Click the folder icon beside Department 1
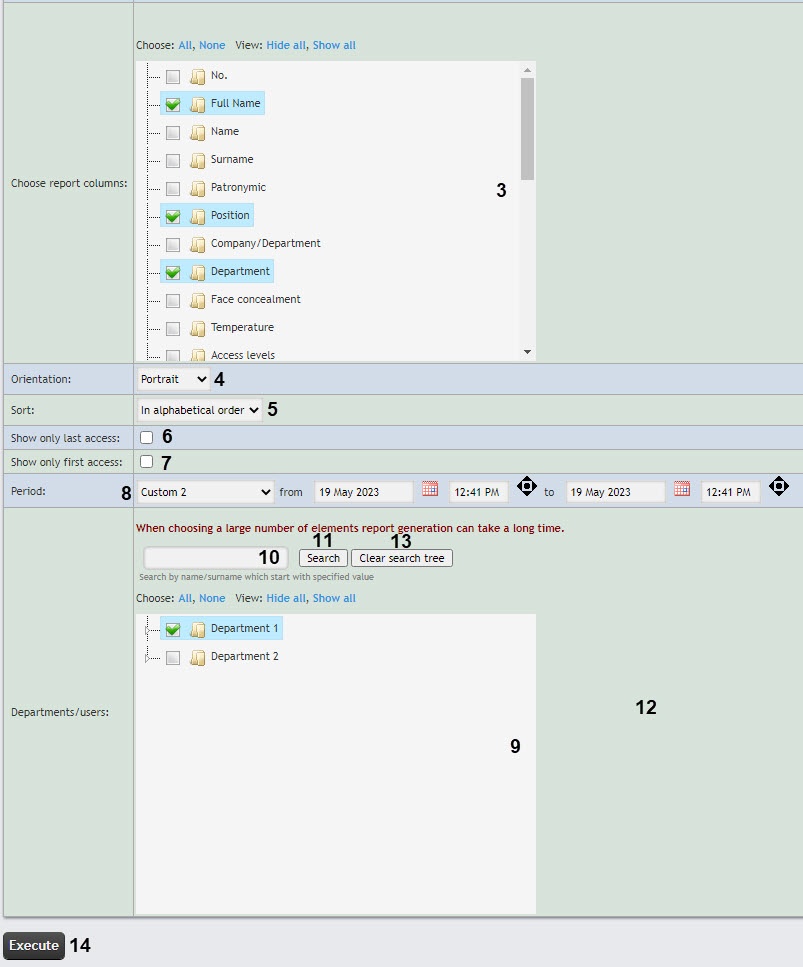Screen dimensions: 803x967 (197, 629)
